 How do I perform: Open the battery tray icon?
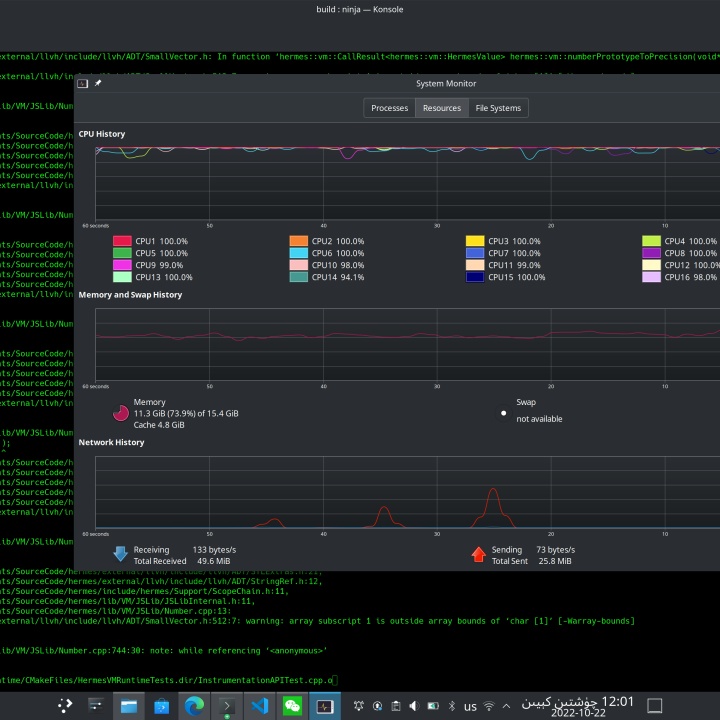[433, 706]
